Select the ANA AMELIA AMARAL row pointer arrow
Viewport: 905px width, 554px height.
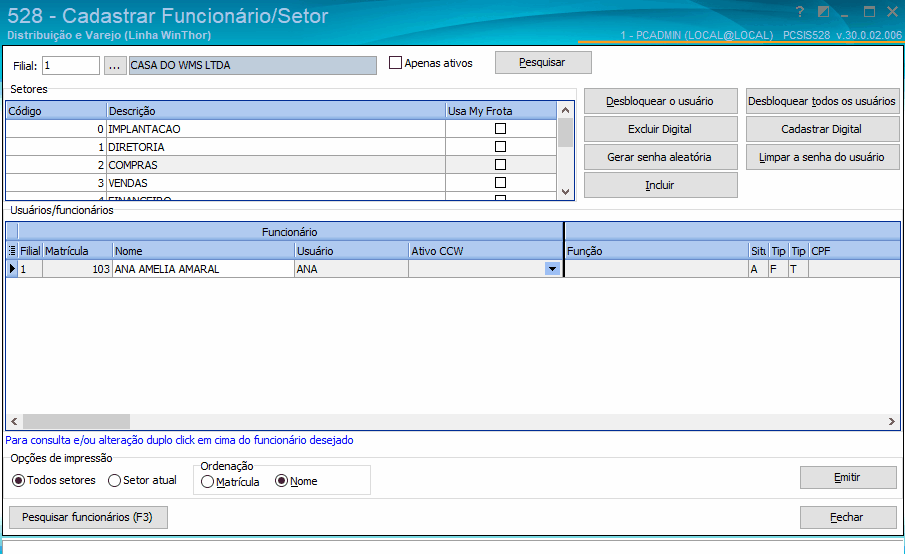(12, 268)
